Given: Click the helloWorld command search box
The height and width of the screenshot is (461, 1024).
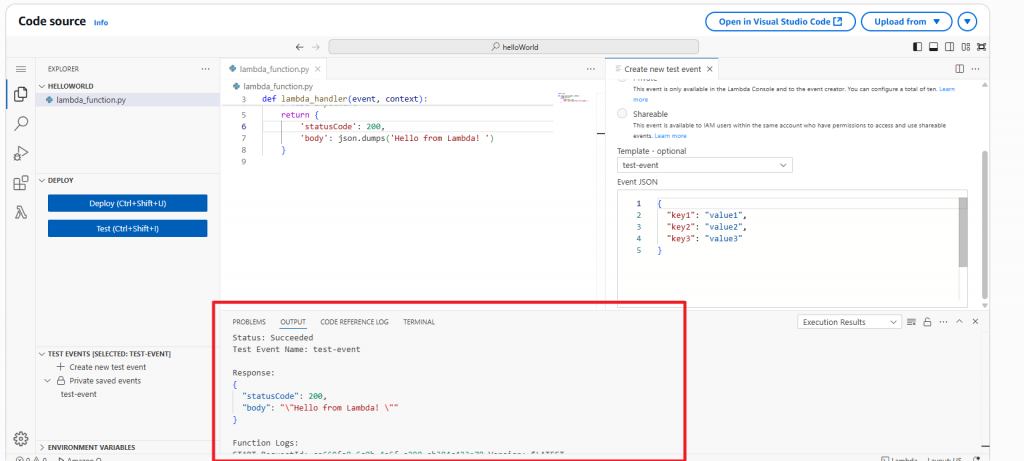Looking at the screenshot, I should [513, 47].
